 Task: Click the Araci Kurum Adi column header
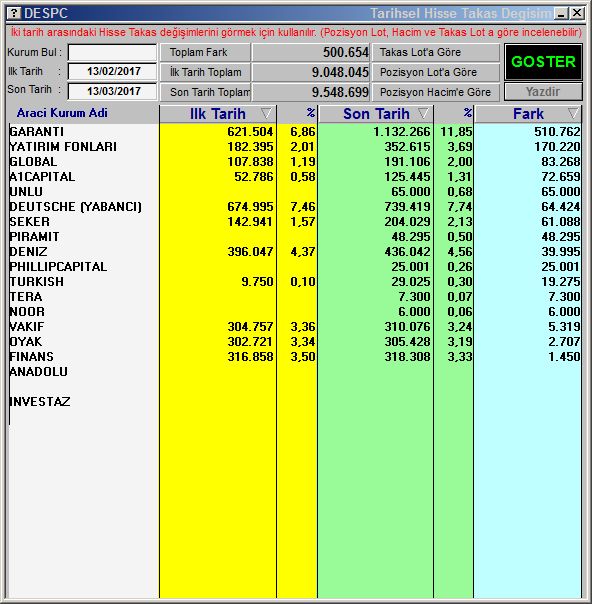62,113
